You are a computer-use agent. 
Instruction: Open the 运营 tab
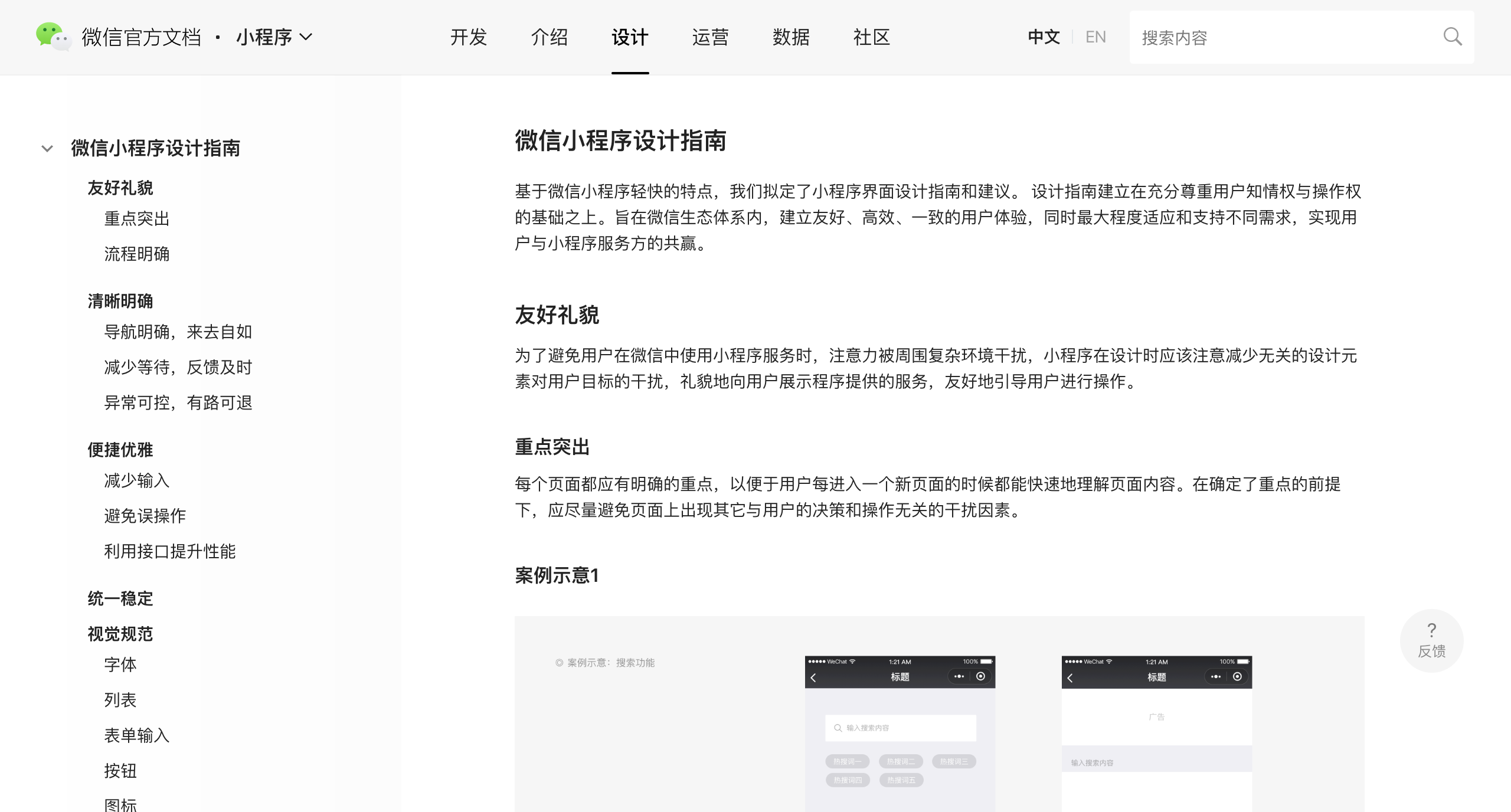point(711,37)
